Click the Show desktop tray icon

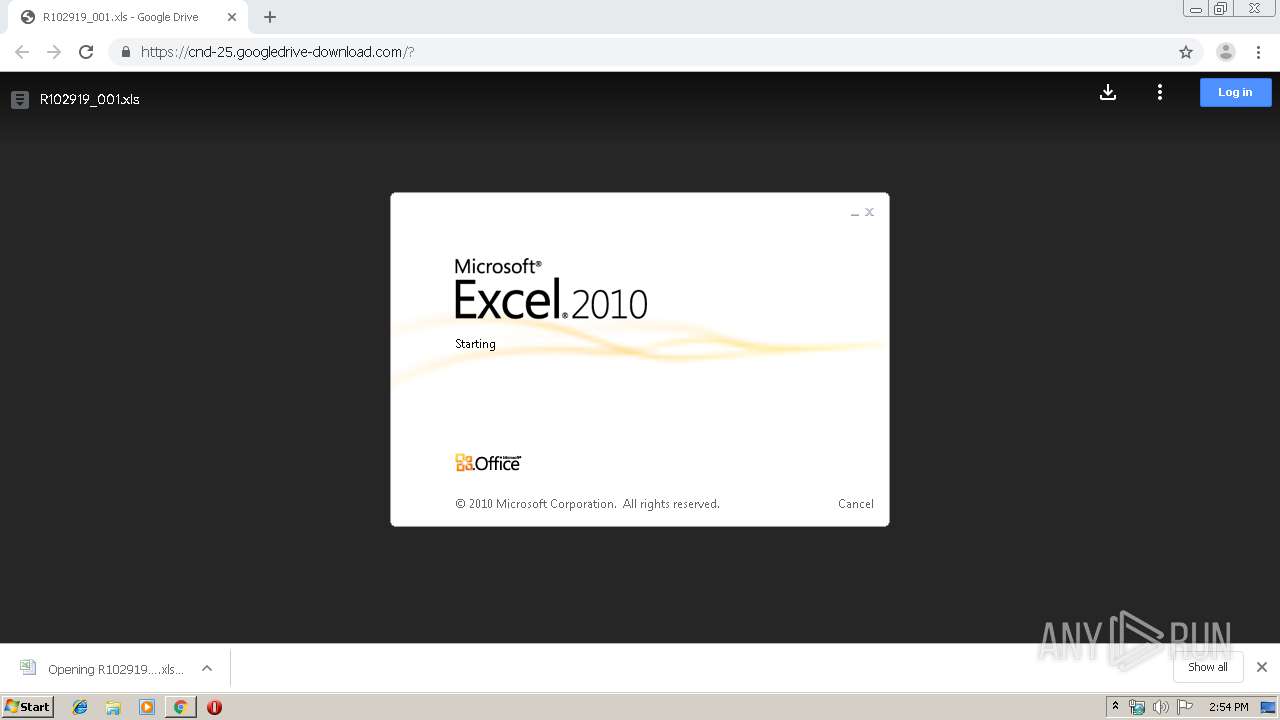tap(1268, 707)
